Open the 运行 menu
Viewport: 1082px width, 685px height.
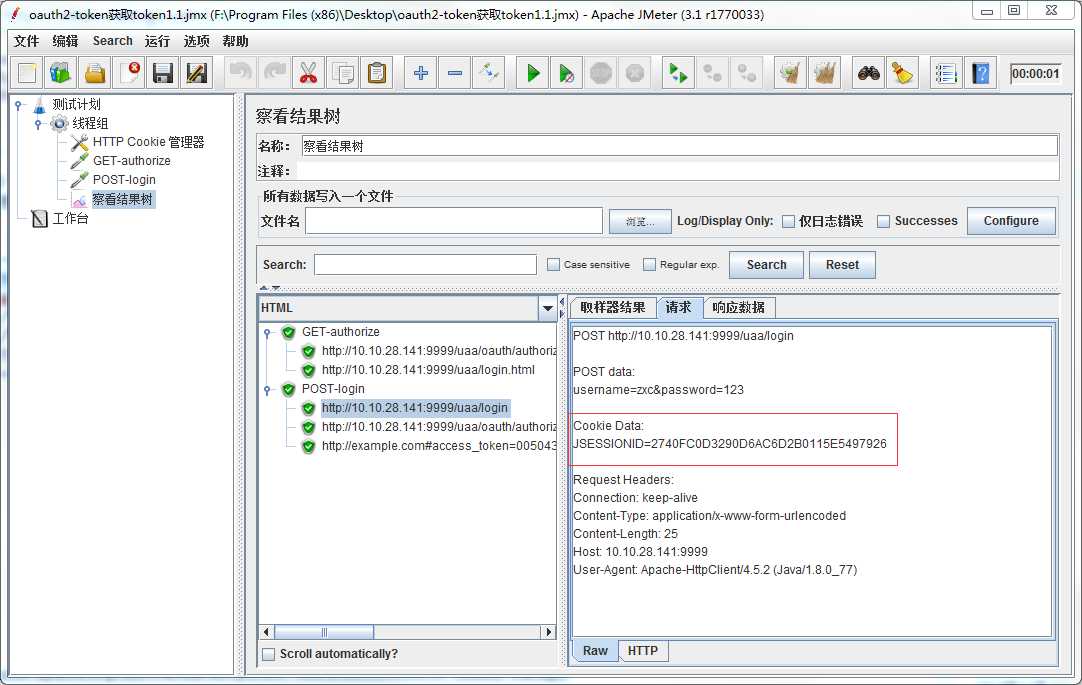click(x=157, y=41)
